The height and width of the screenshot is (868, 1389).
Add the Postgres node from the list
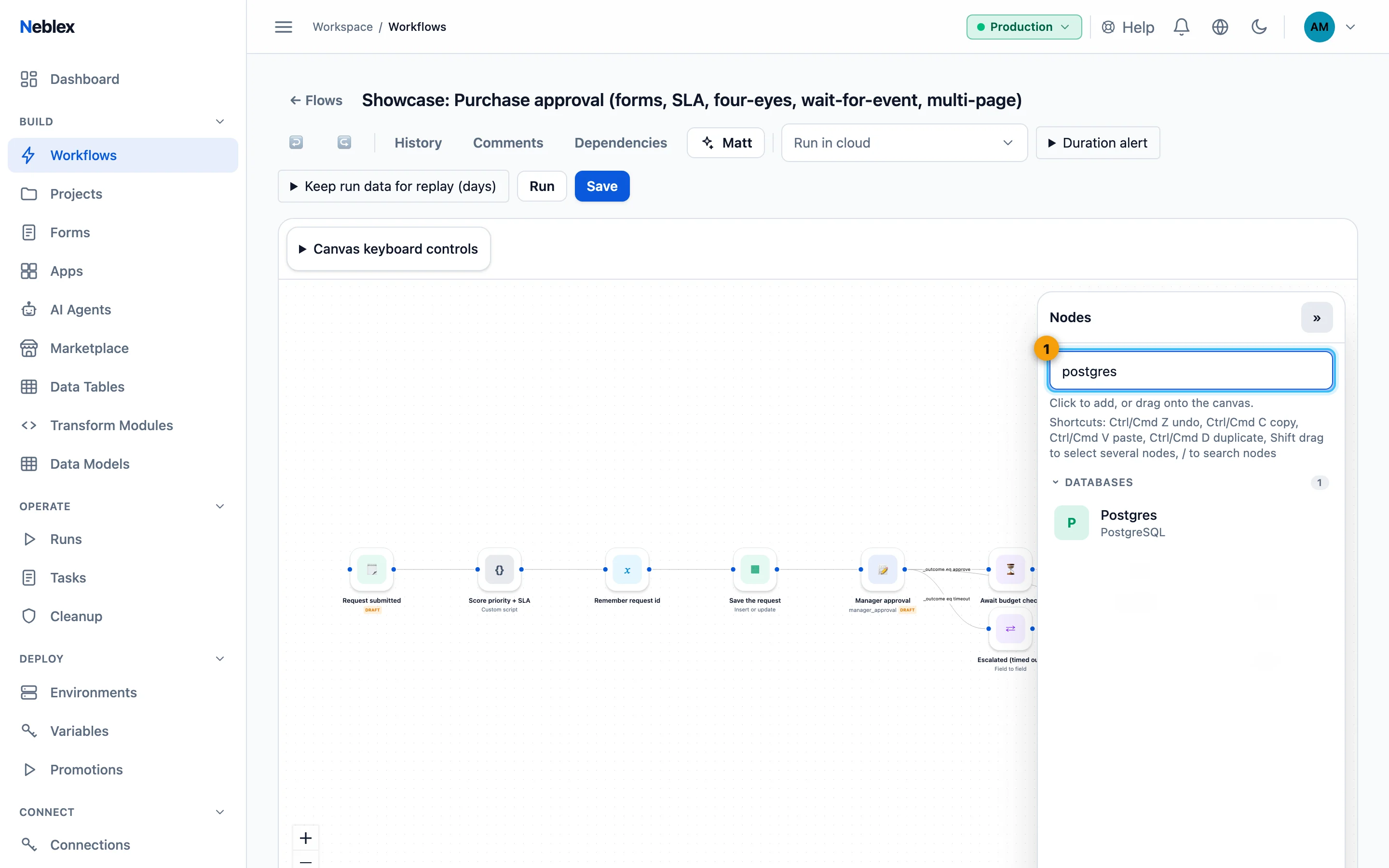[x=1190, y=522]
